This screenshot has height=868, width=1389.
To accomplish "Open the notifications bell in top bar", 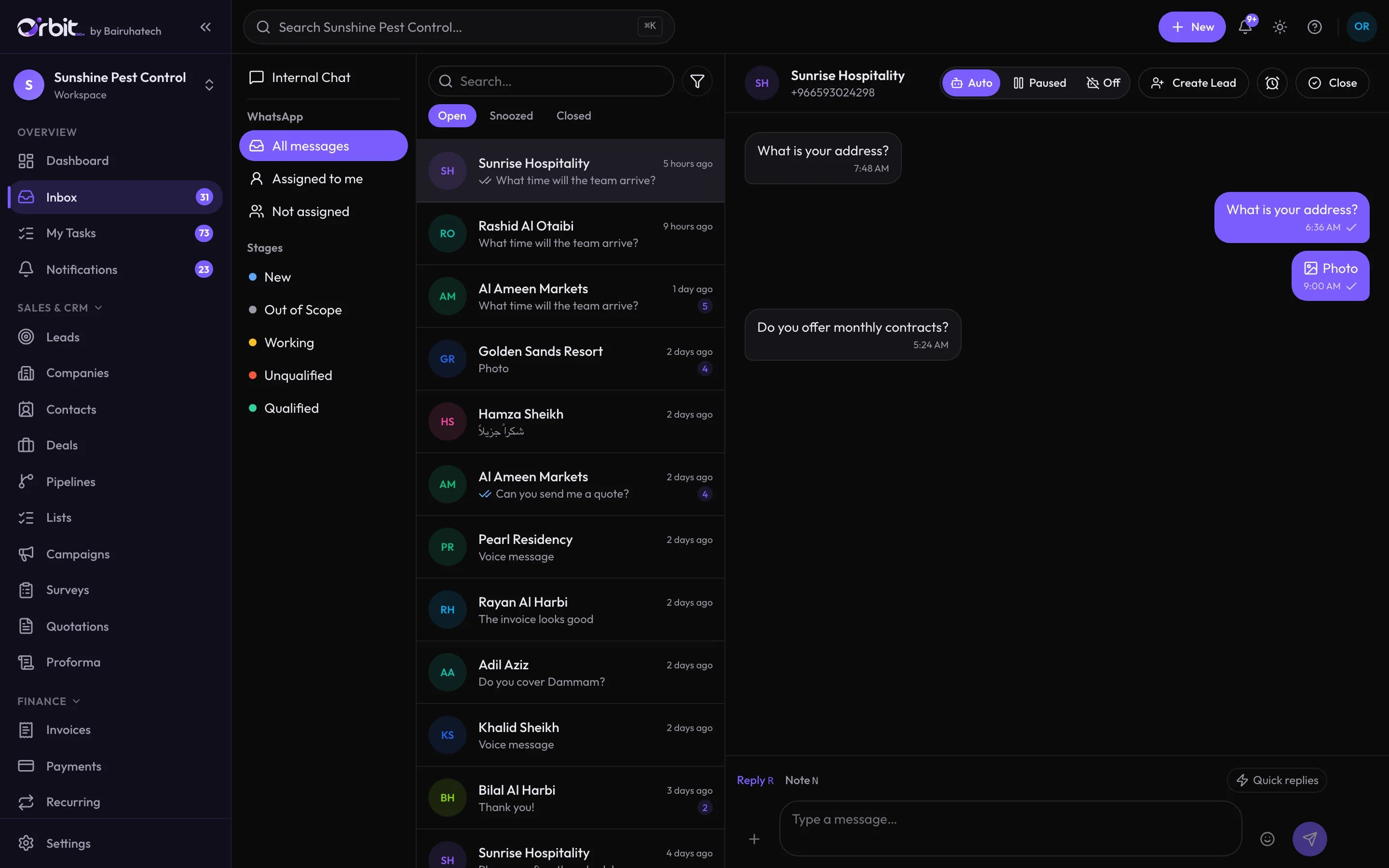I will click(x=1245, y=27).
